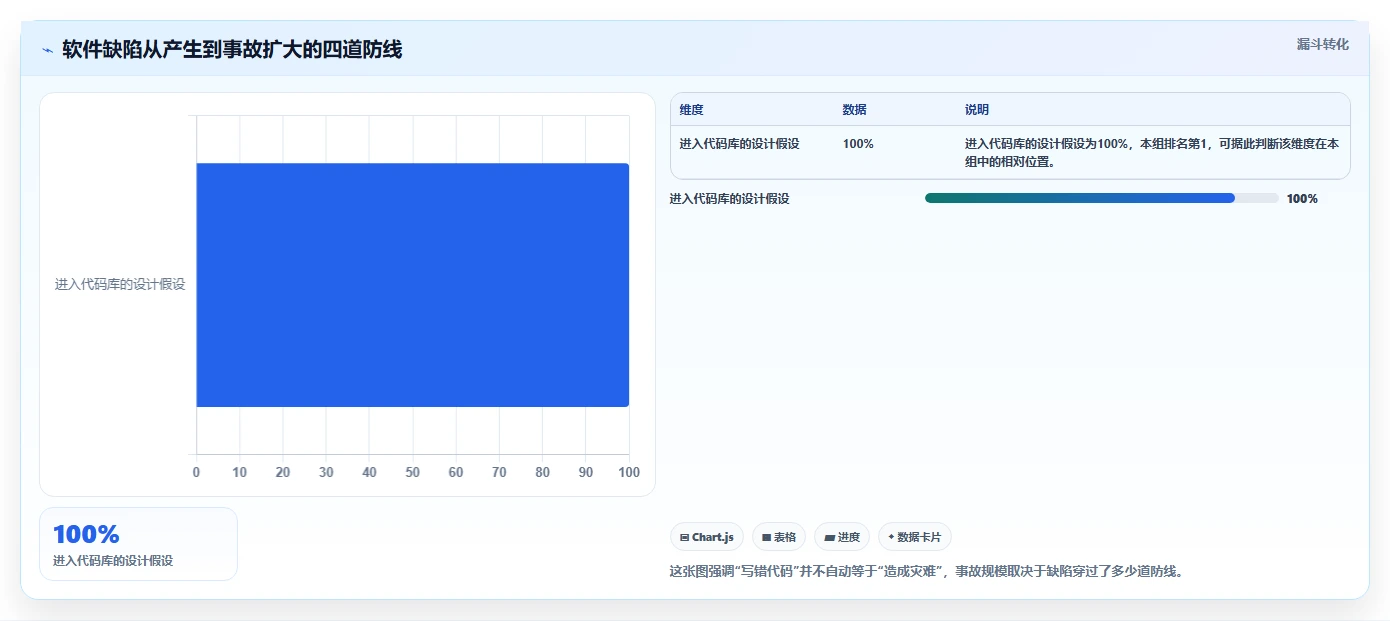Click the x-axis tick label 50
The image size is (1390, 621).
click(x=412, y=472)
